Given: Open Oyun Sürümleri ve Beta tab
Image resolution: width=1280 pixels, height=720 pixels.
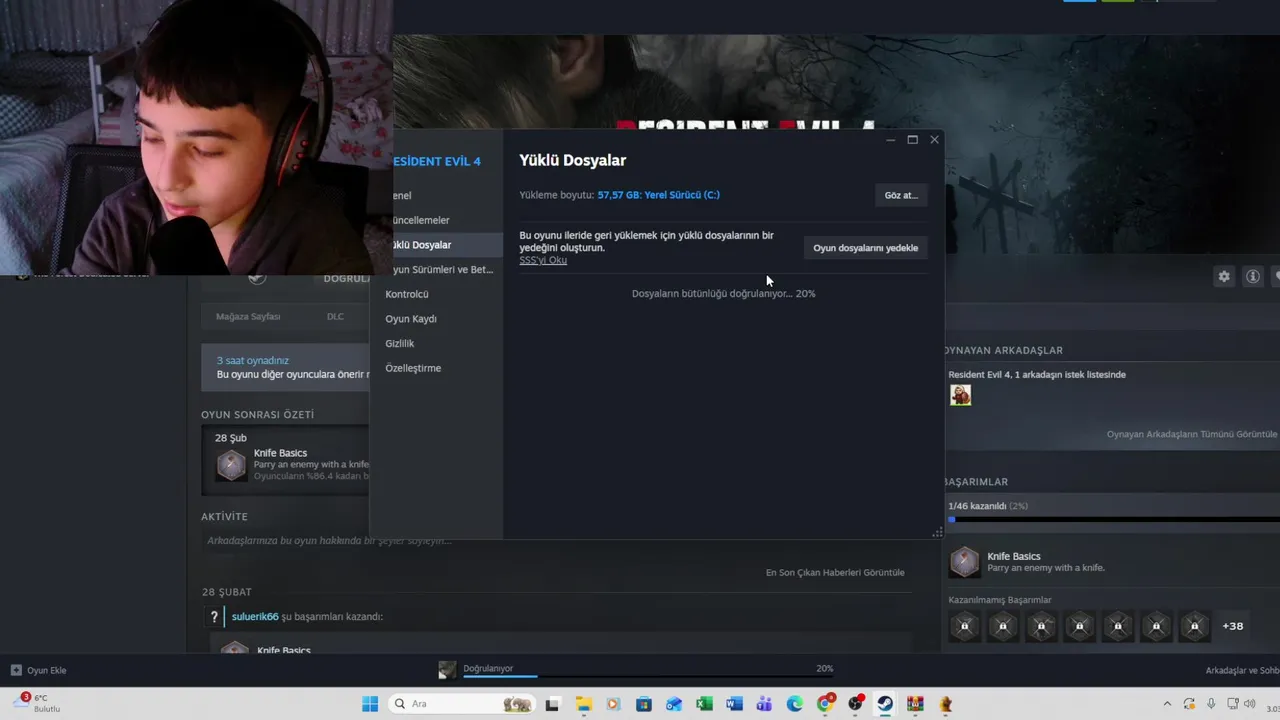Looking at the screenshot, I should [441, 270].
